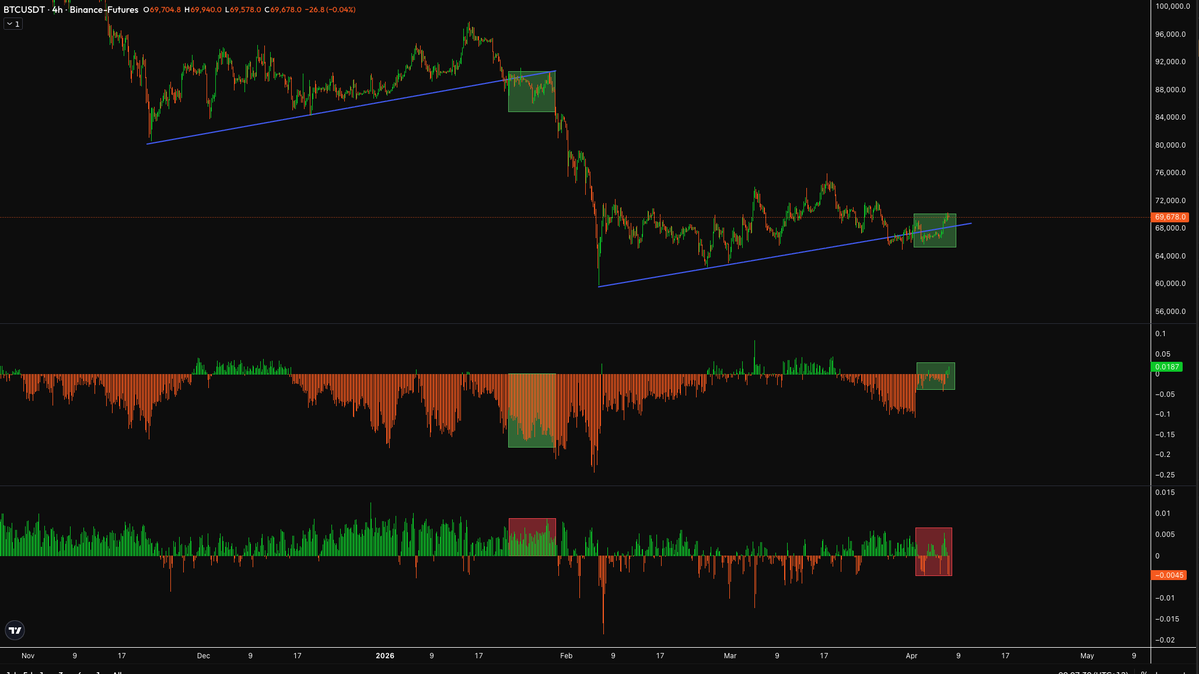
Task: Select the red rectangle in bottom pane near late January
Action: (x=532, y=536)
